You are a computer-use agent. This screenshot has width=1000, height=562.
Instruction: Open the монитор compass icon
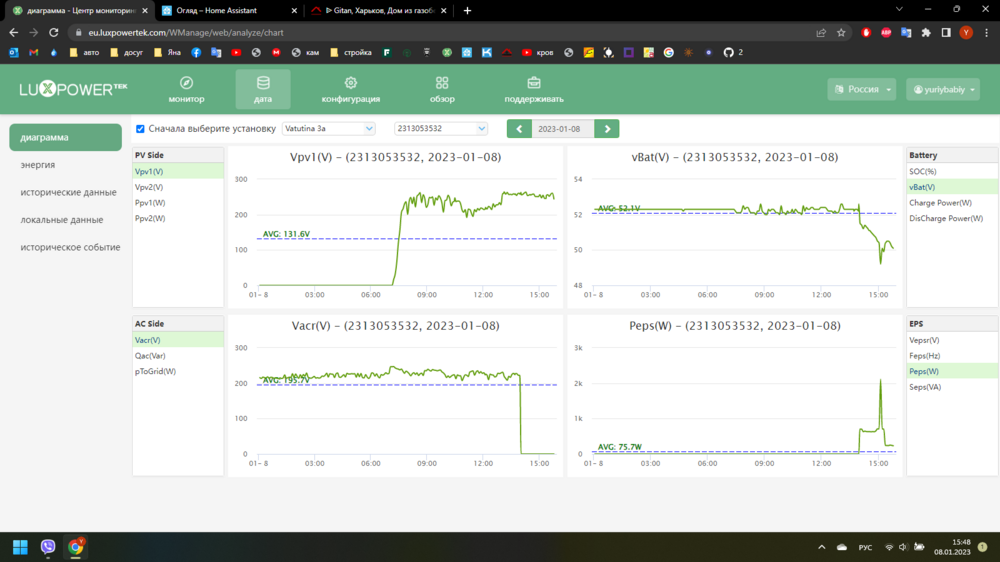(186, 83)
